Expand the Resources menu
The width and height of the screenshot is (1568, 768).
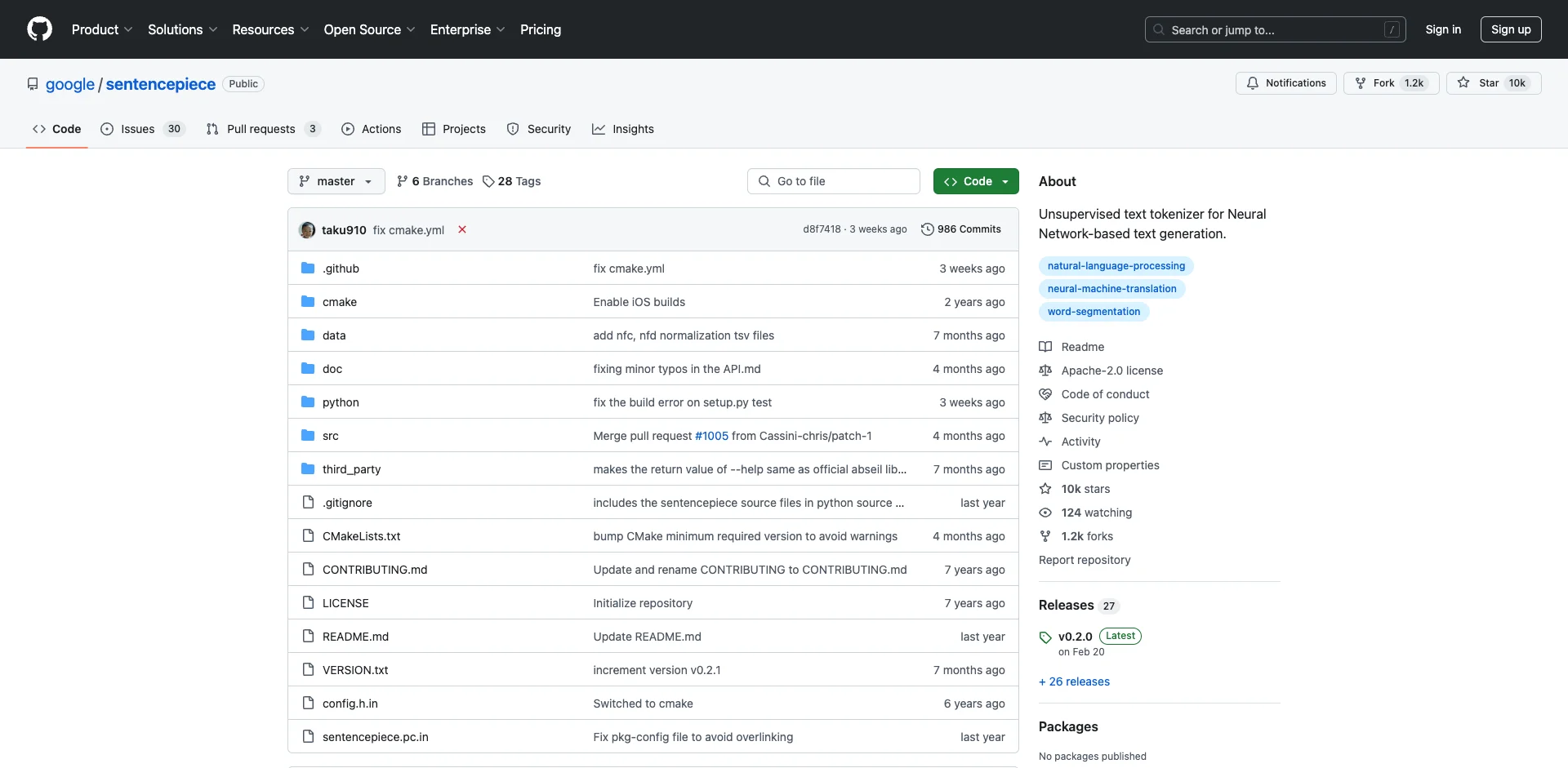(270, 29)
